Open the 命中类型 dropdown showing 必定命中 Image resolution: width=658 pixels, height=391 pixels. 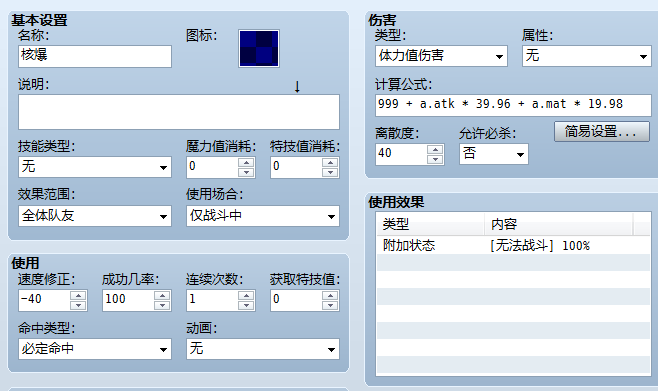[95, 349]
